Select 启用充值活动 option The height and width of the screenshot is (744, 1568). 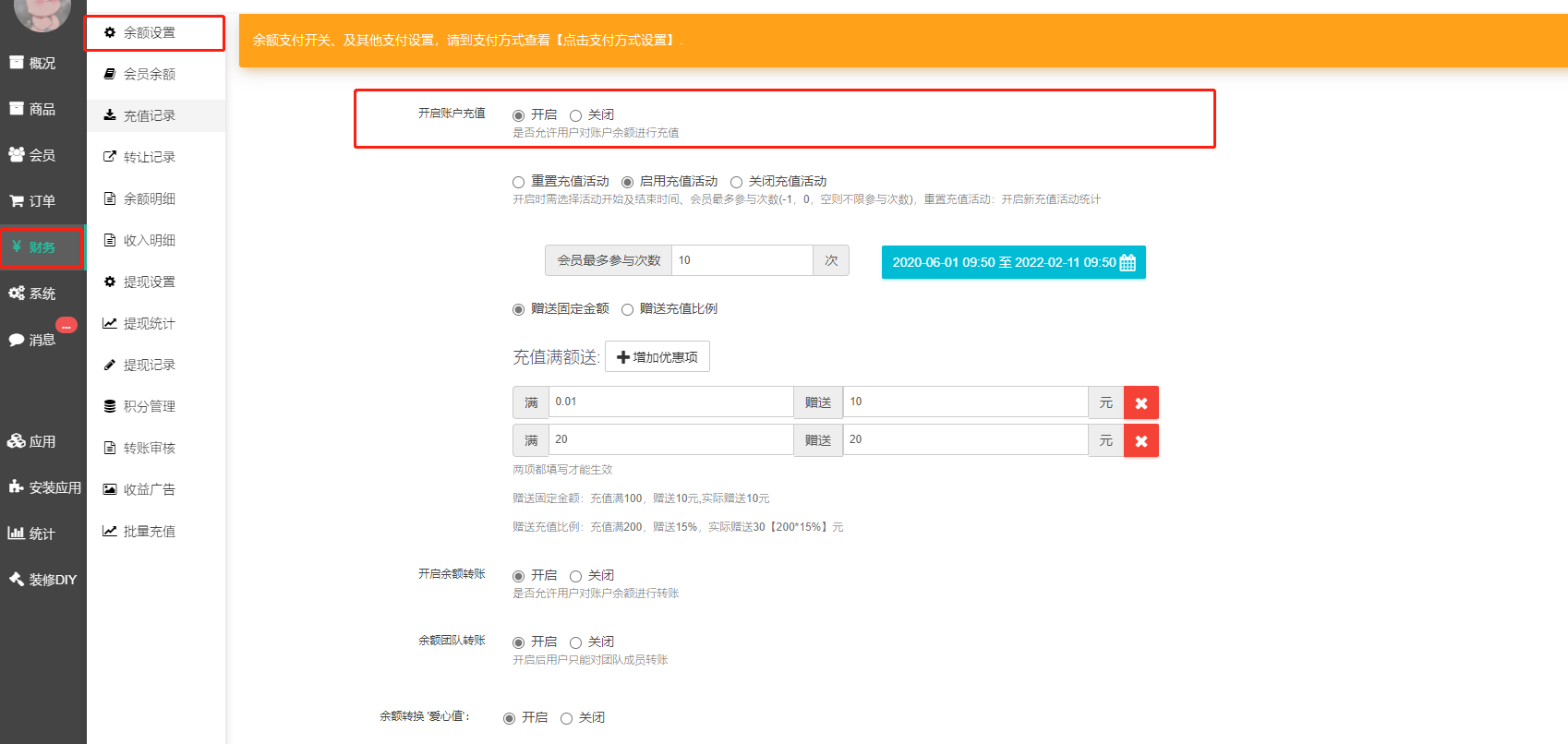(x=627, y=182)
